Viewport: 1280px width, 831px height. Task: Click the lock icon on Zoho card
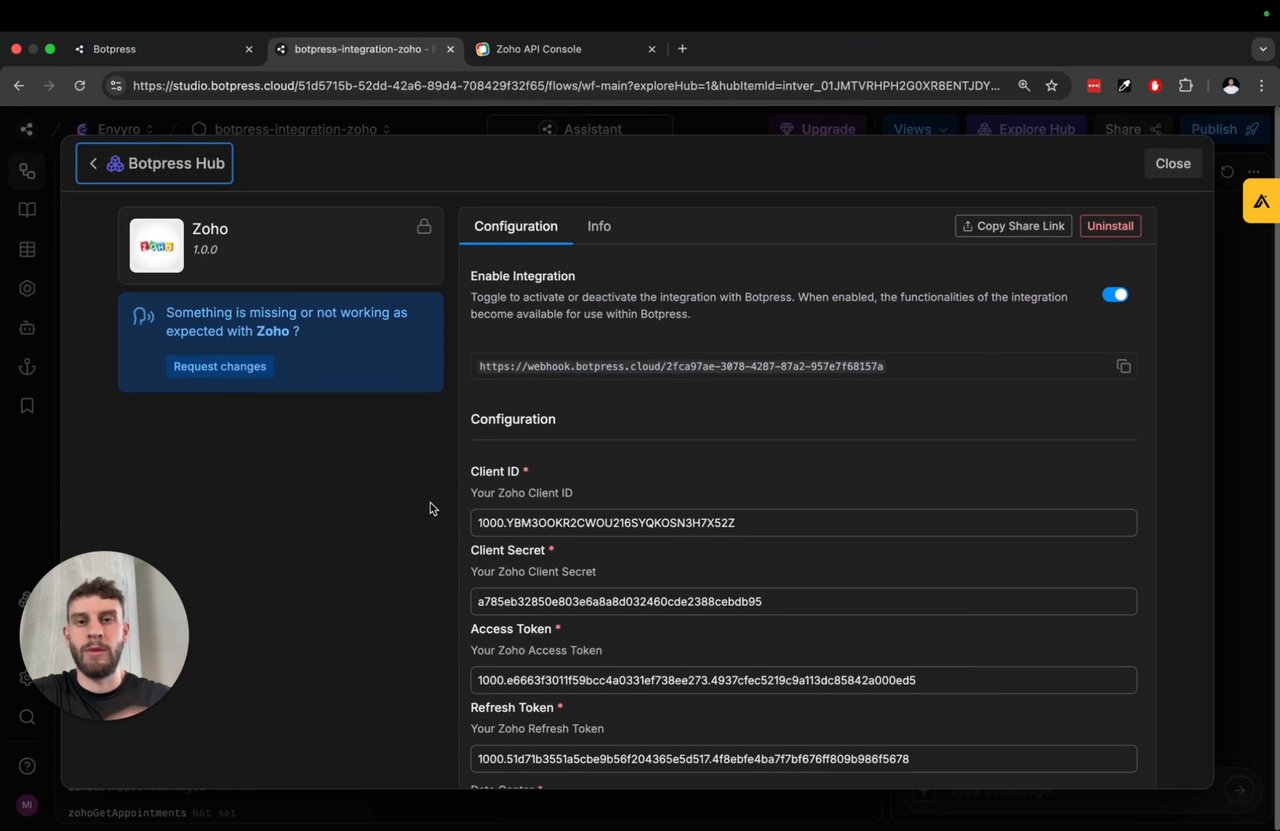pyautogui.click(x=424, y=227)
